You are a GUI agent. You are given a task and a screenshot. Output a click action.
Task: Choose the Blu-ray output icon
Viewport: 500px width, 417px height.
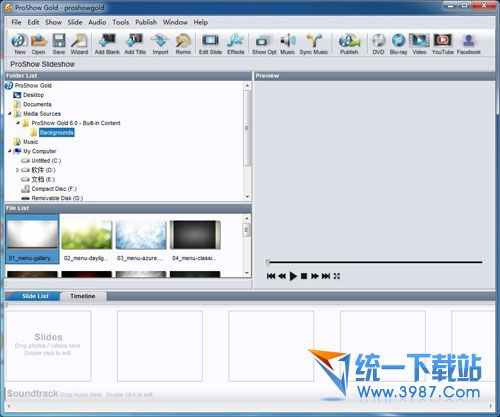[399, 44]
